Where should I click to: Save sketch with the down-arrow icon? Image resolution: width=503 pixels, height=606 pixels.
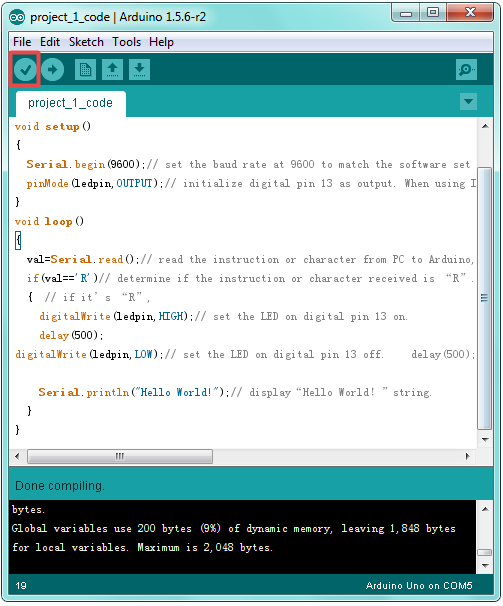140,70
